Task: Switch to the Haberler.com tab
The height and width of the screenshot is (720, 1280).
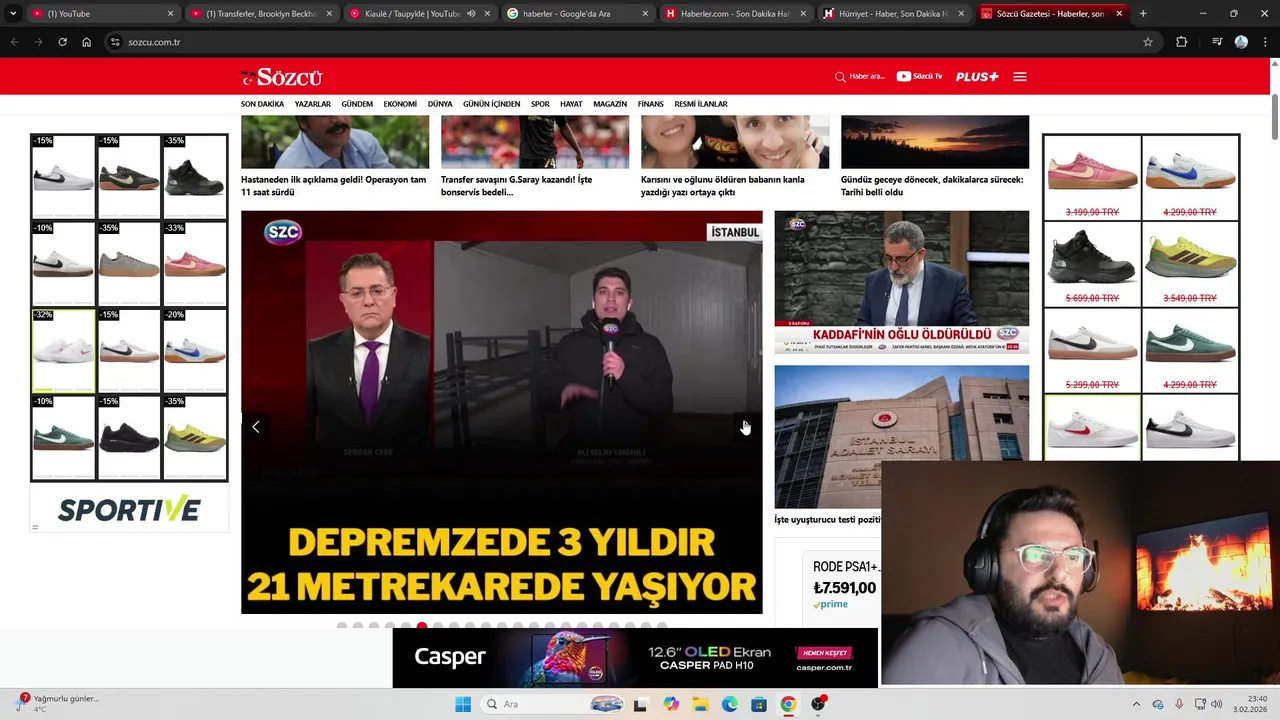Action: pyautogui.click(x=735, y=14)
